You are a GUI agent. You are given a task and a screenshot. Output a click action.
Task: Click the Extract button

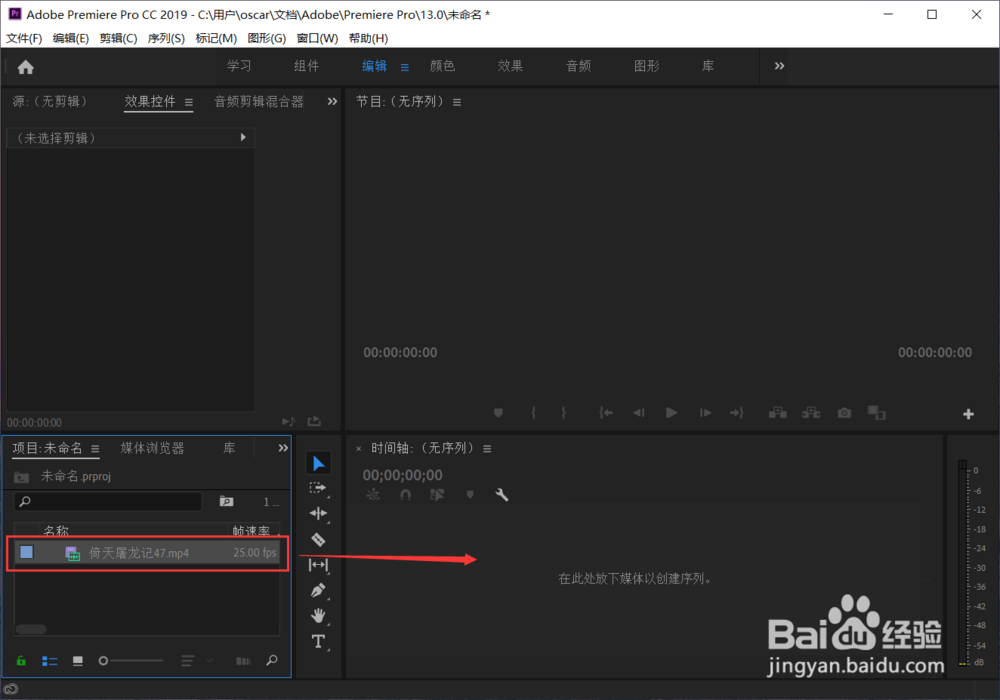(x=811, y=413)
